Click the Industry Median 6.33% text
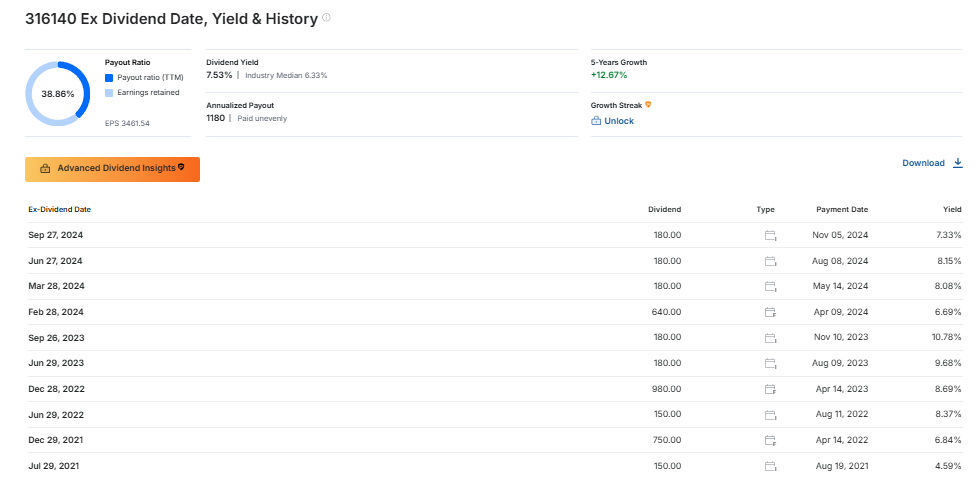 [286, 75]
